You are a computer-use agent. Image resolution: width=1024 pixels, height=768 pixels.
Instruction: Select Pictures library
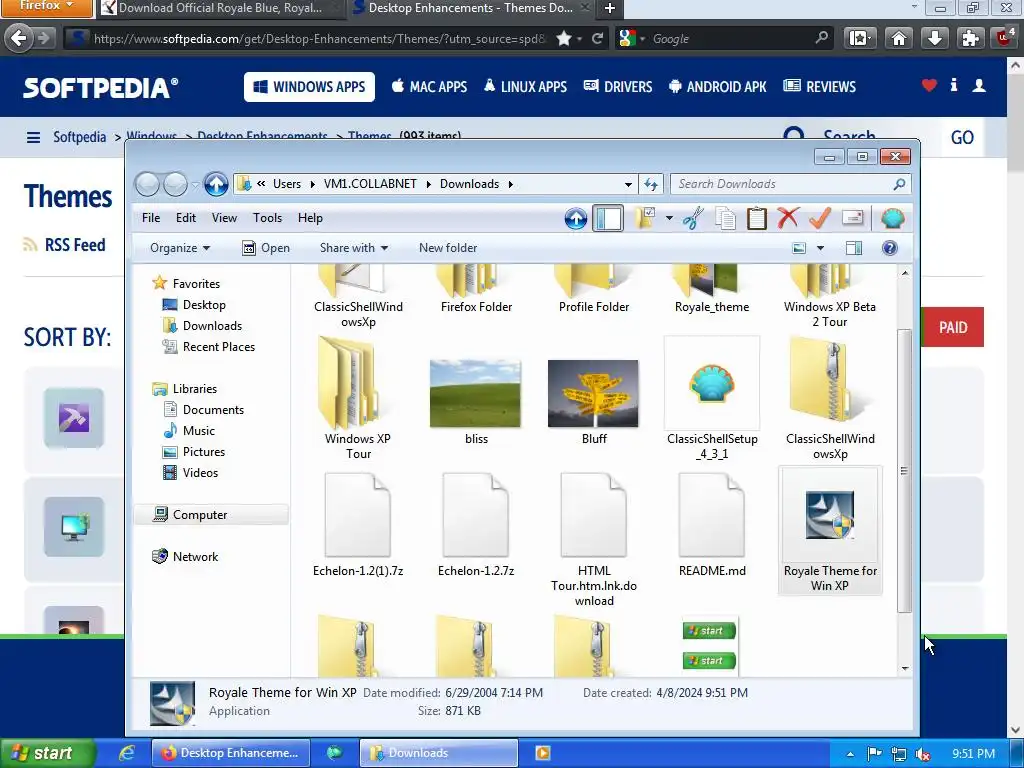click(203, 452)
